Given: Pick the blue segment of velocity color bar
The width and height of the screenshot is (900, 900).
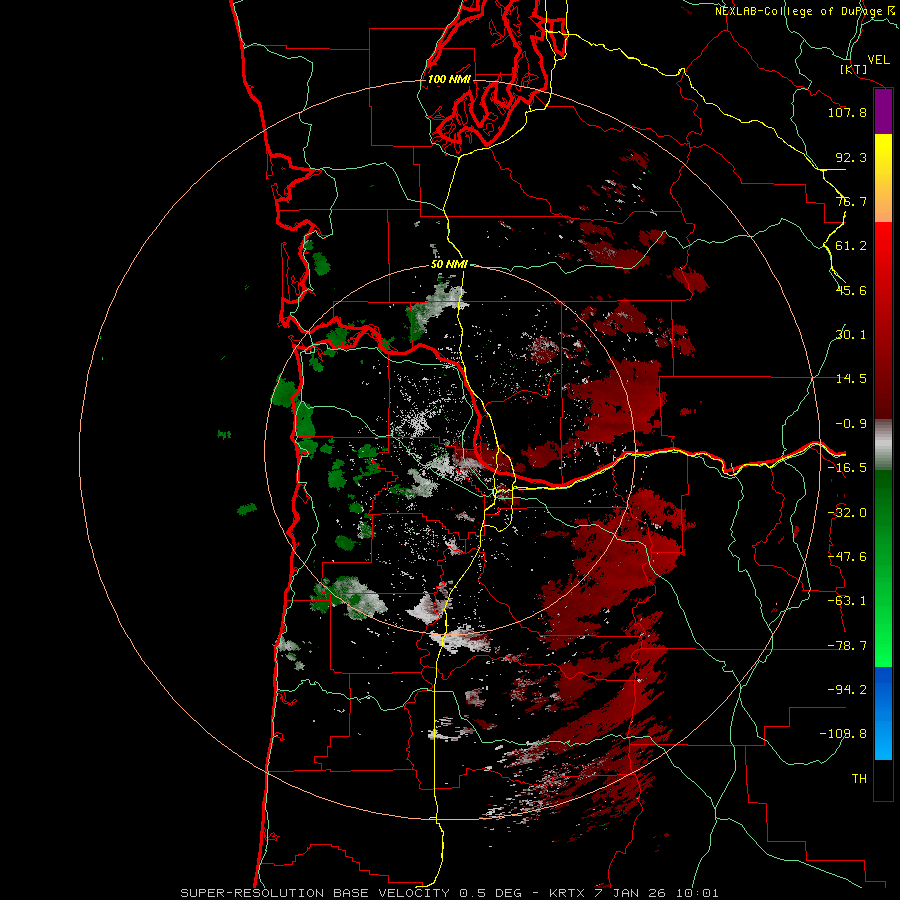Looking at the screenshot, I should (883, 713).
